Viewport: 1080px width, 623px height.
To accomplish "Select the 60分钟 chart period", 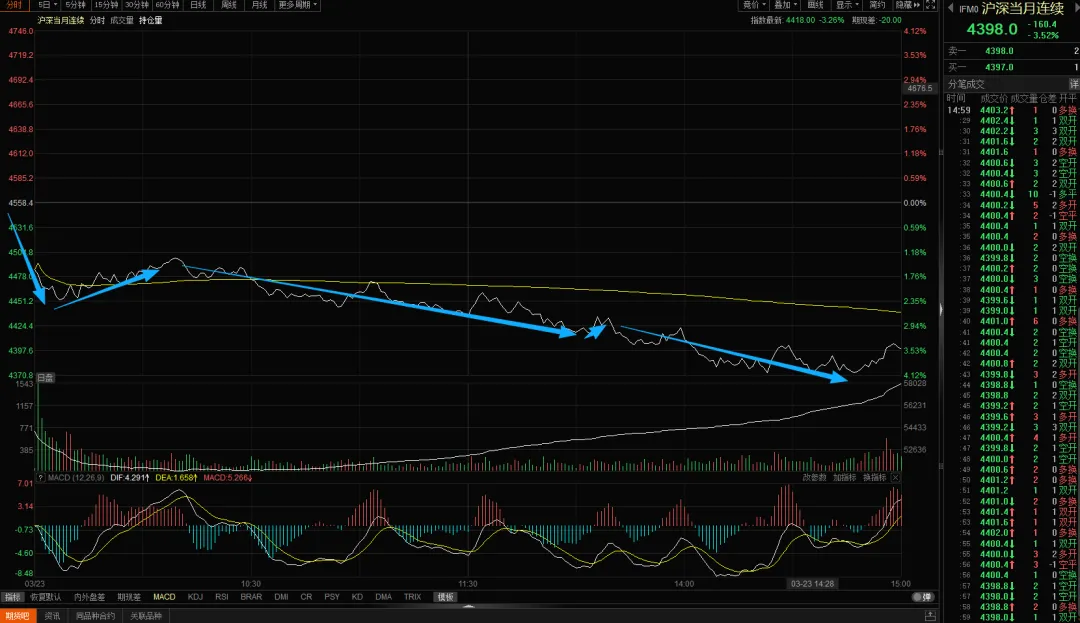I will click(167, 5).
